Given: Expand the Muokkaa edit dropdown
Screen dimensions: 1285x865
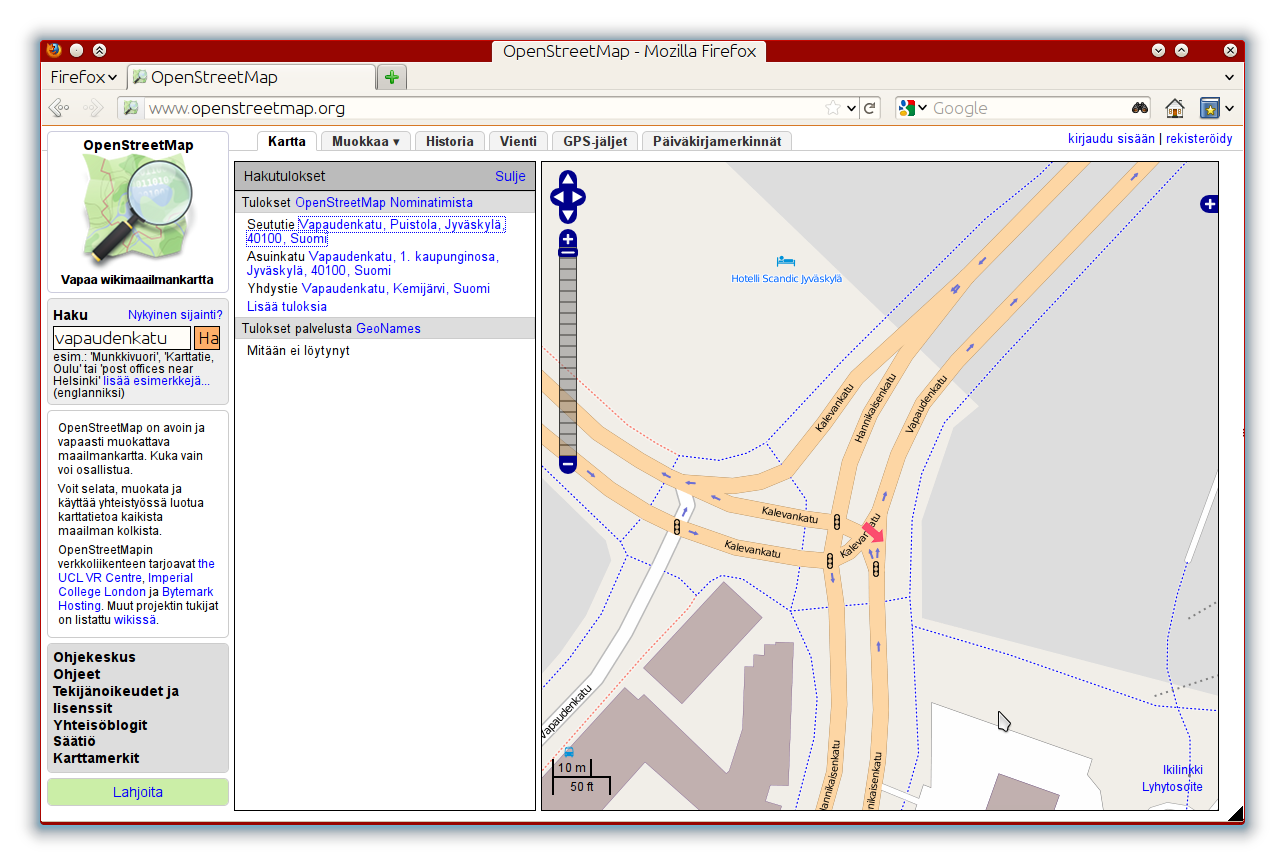Looking at the screenshot, I should click(366, 141).
